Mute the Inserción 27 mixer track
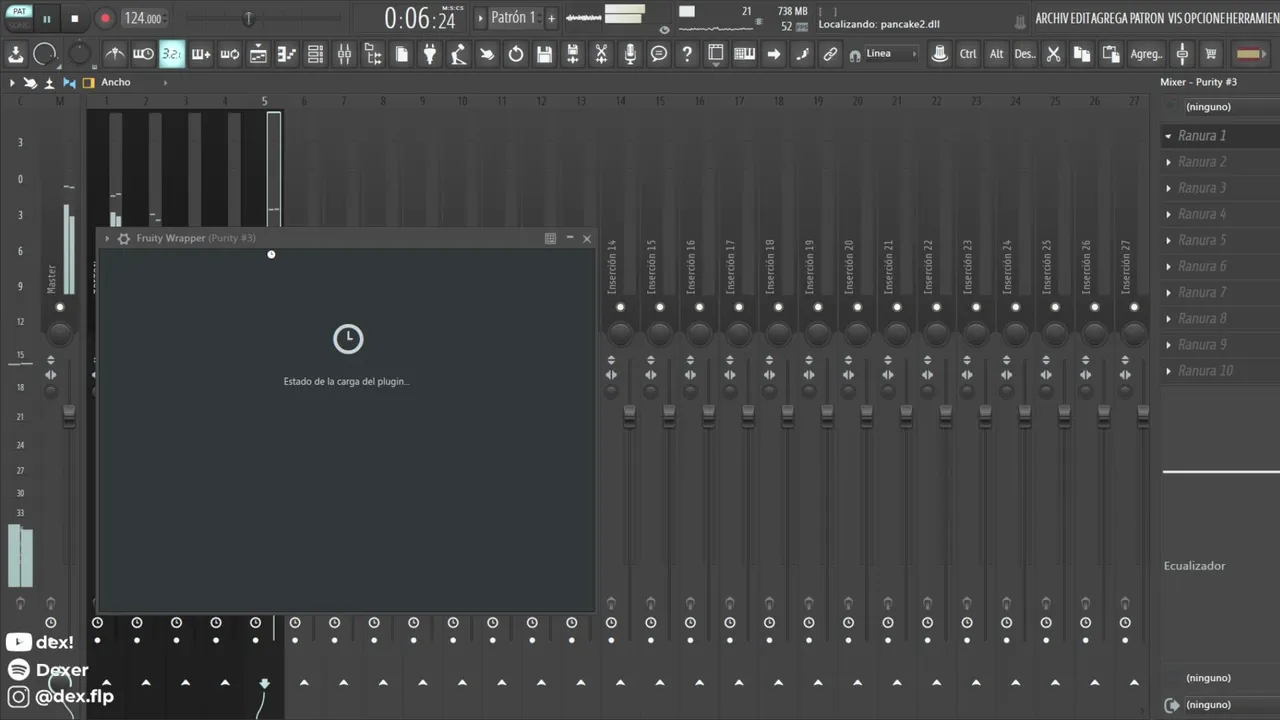The height and width of the screenshot is (720, 1280). click(x=1134, y=307)
